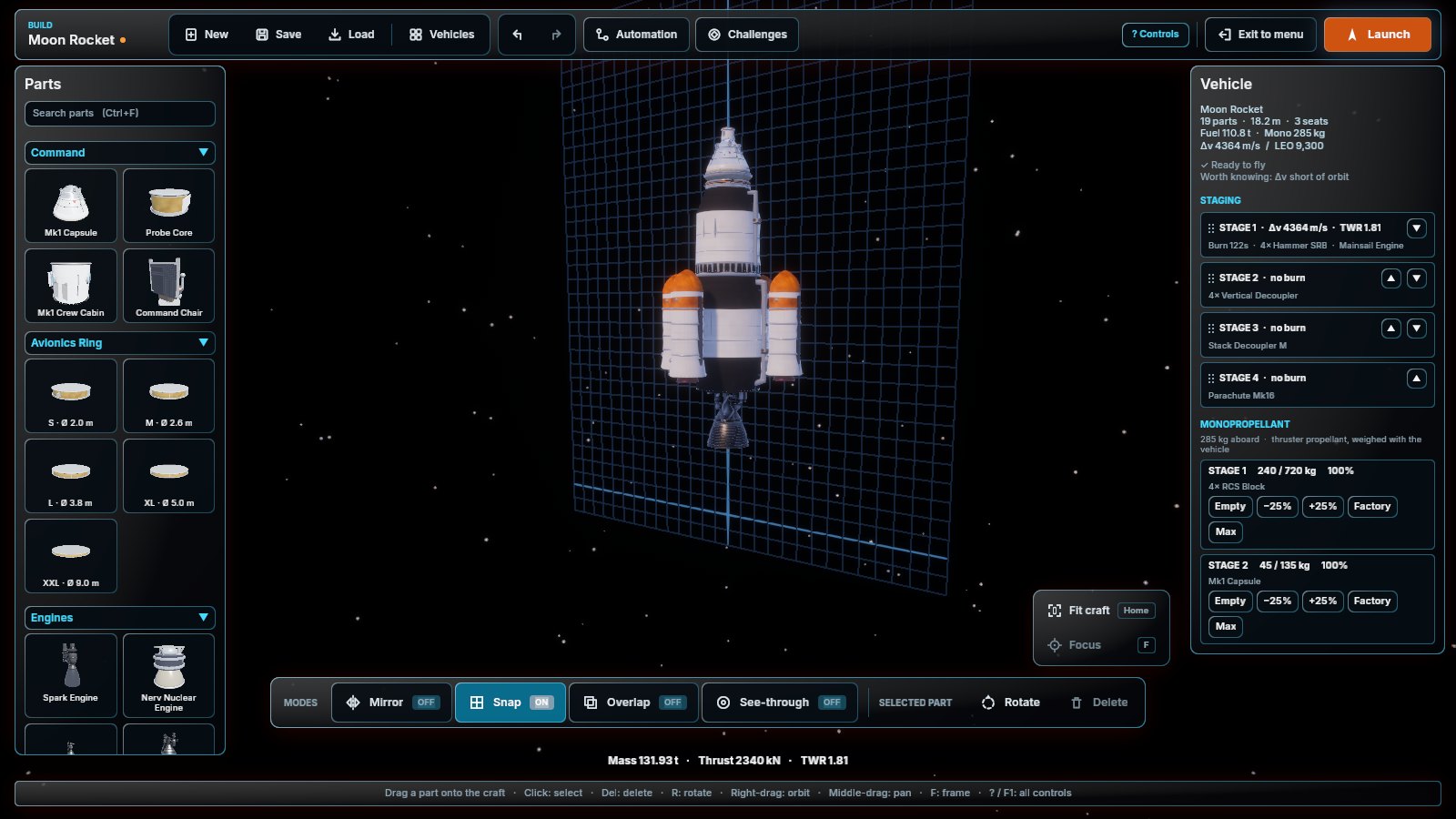Screen dimensions: 1456x819
Task: Click the undo arrow icon
Action: click(518, 35)
